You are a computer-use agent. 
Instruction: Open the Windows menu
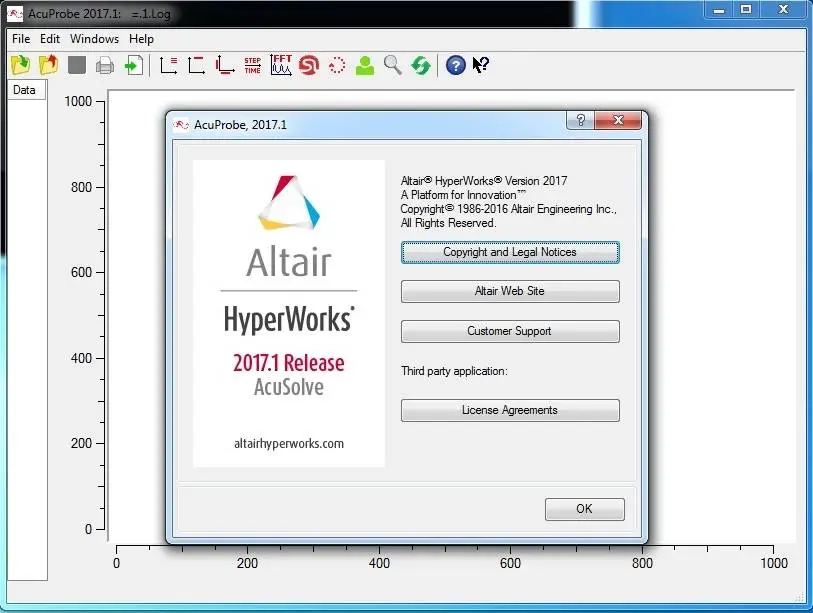(94, 39)
